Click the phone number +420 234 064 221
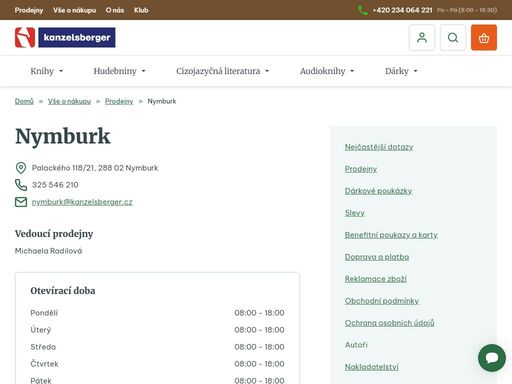 pyautogui.click(x=402, y=10)
